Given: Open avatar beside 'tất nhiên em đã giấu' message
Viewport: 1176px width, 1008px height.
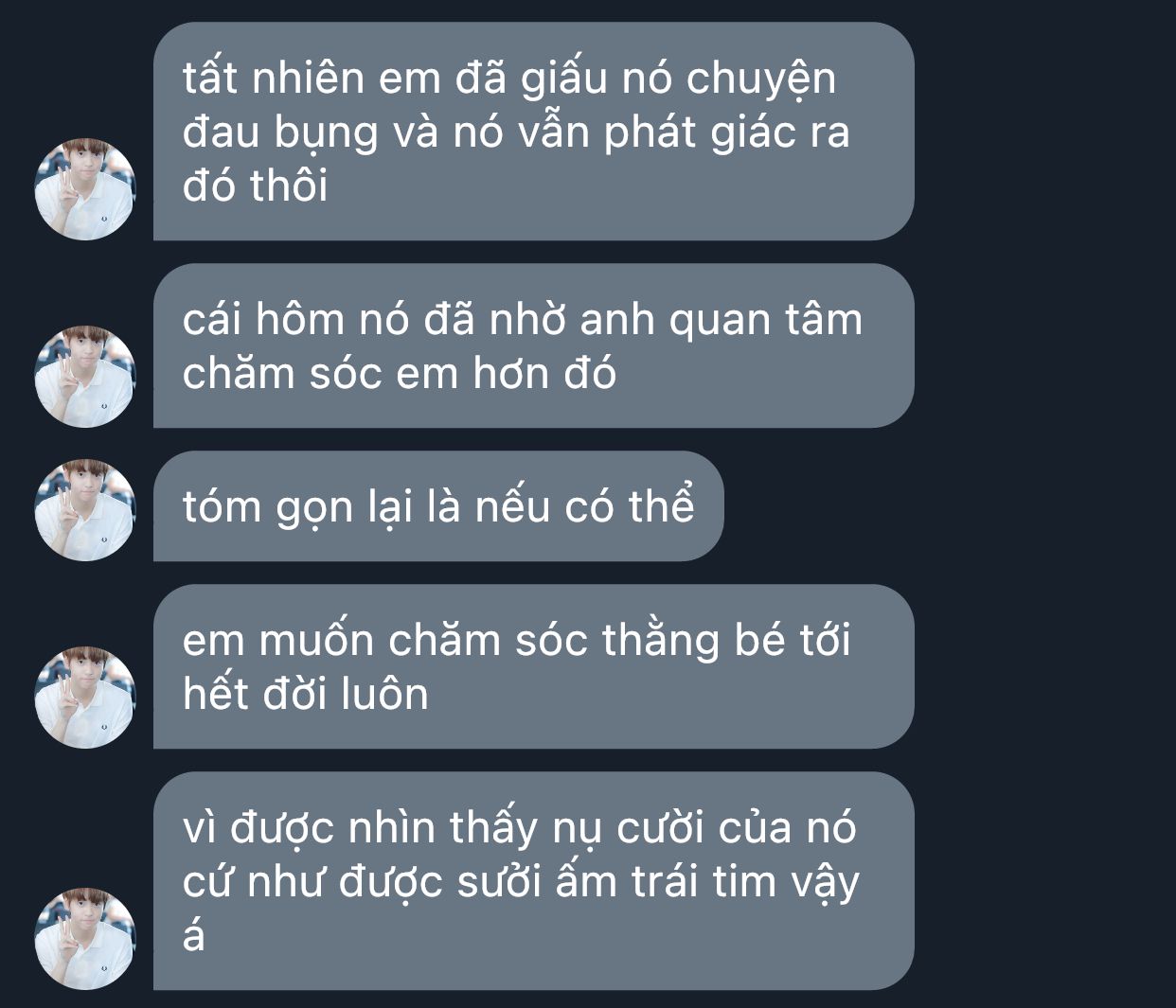Looking at the screenshot, I should click(x=85, y=189).
